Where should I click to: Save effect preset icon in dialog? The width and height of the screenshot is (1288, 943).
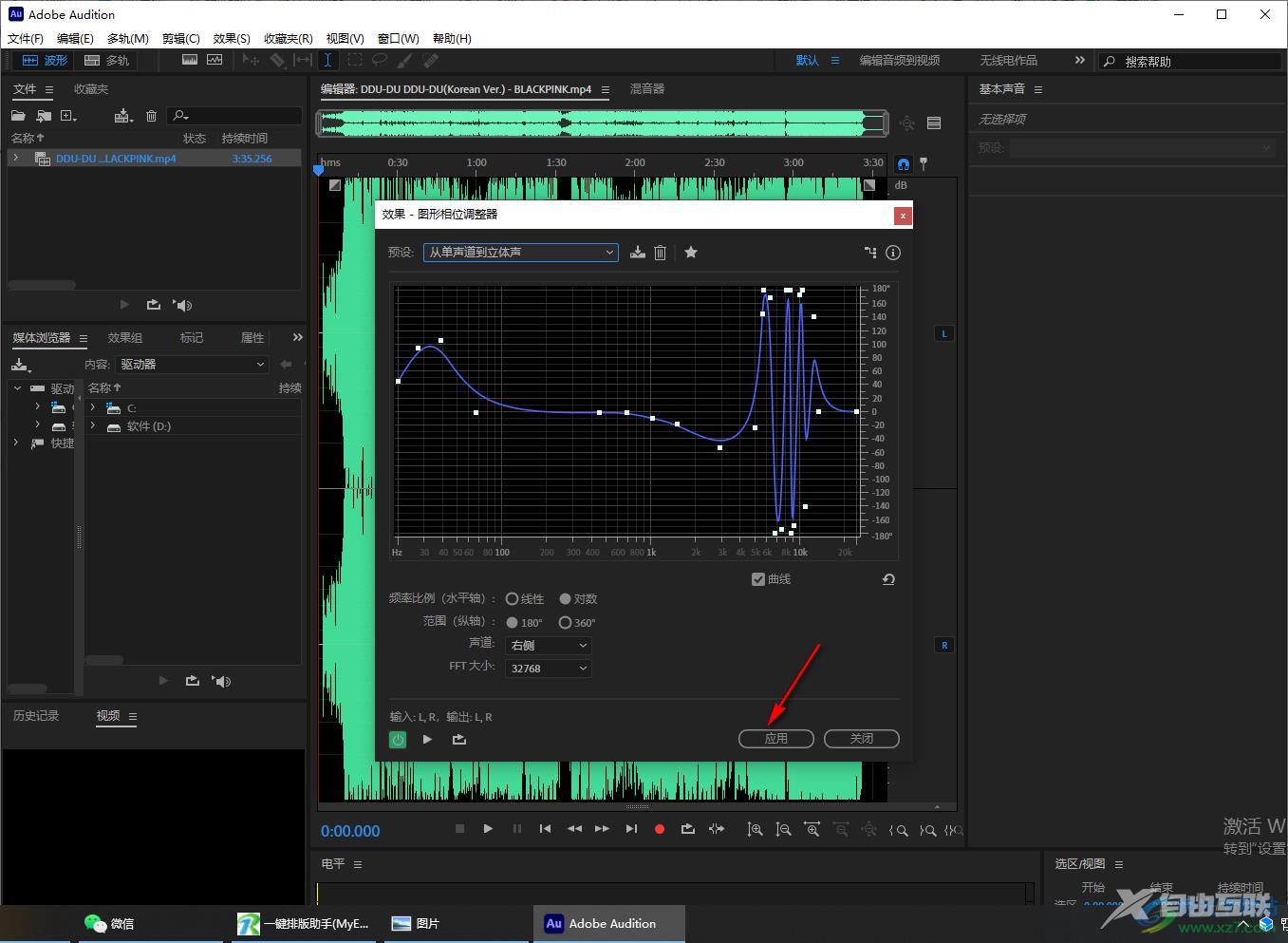click(638, 253)
